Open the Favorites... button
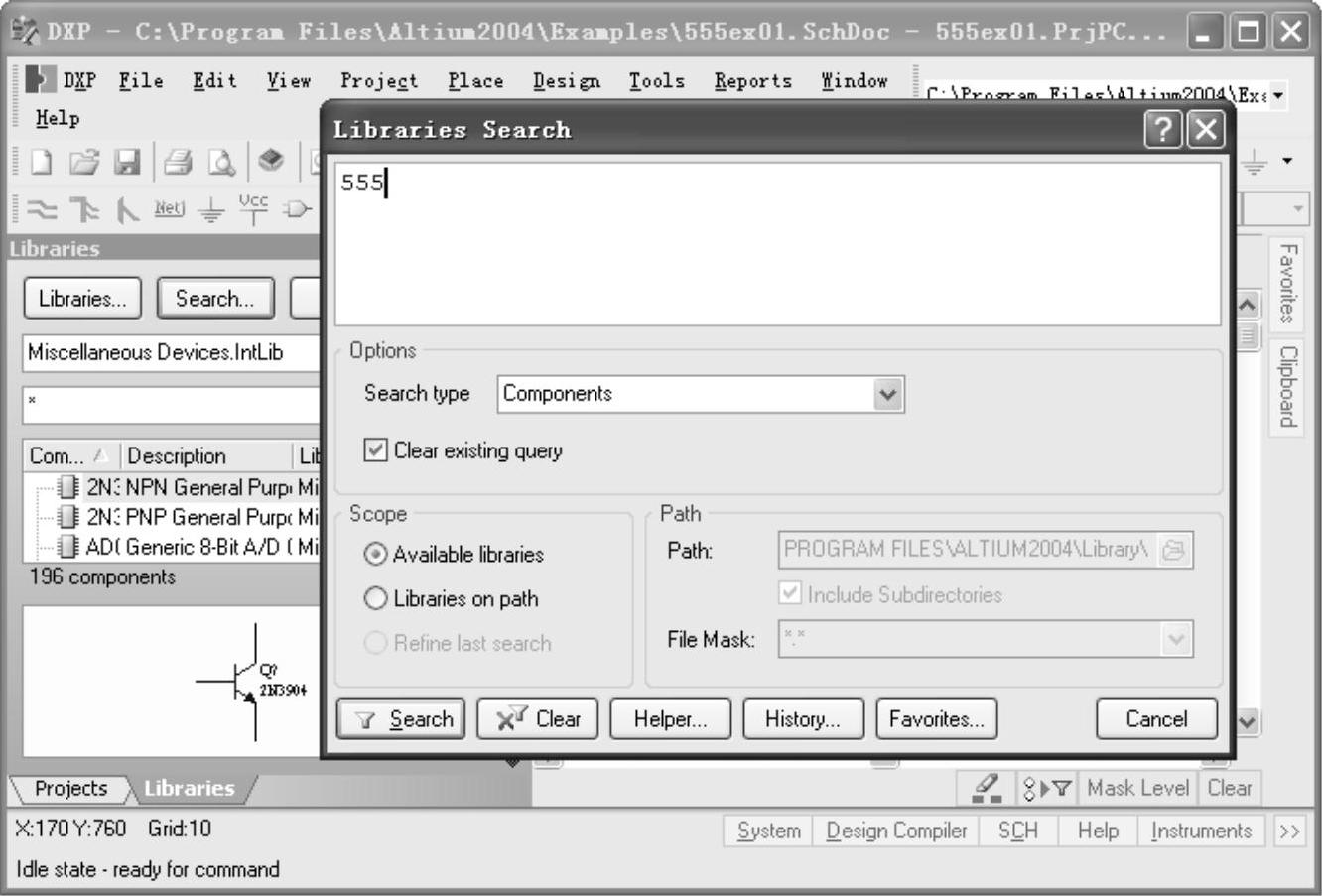Viewport: 1322px width, 896px height. [x=936, y=719]
